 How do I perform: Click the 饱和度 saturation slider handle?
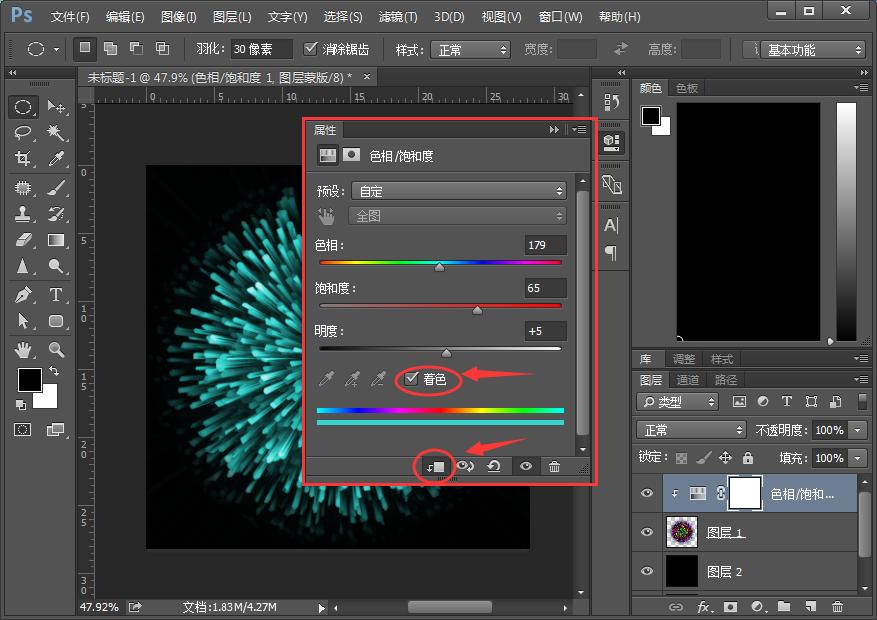pos(477,310)
